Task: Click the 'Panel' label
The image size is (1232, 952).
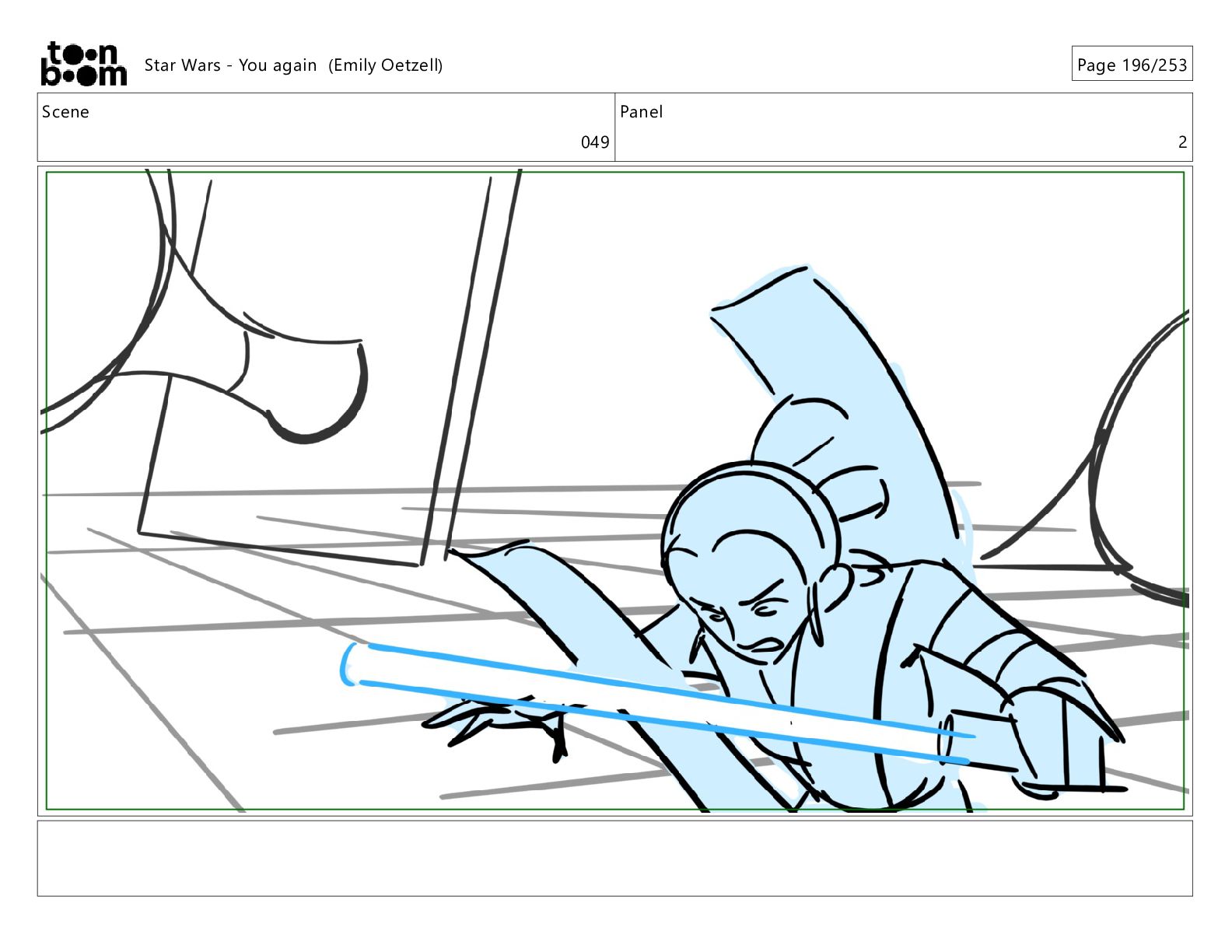Action: coord(641,112)
